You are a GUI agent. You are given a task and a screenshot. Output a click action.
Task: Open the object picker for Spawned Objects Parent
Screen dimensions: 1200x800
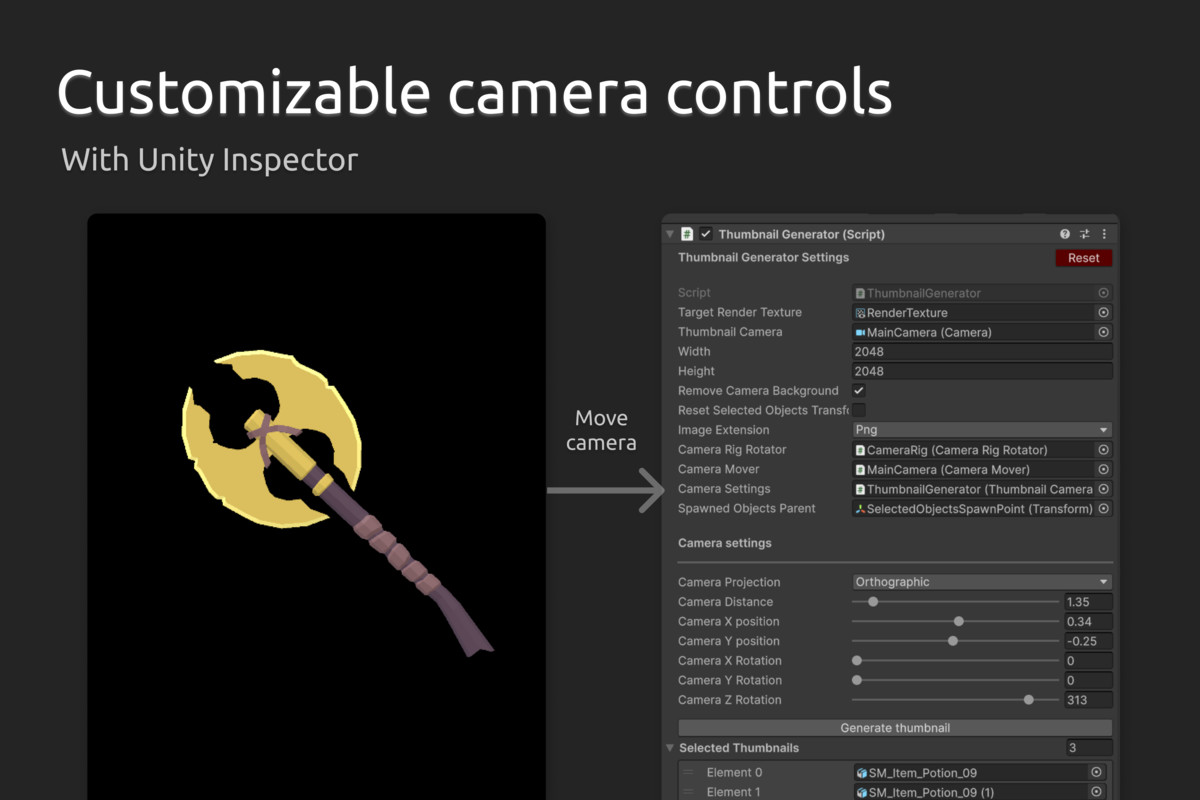[x=1103, y=508]
